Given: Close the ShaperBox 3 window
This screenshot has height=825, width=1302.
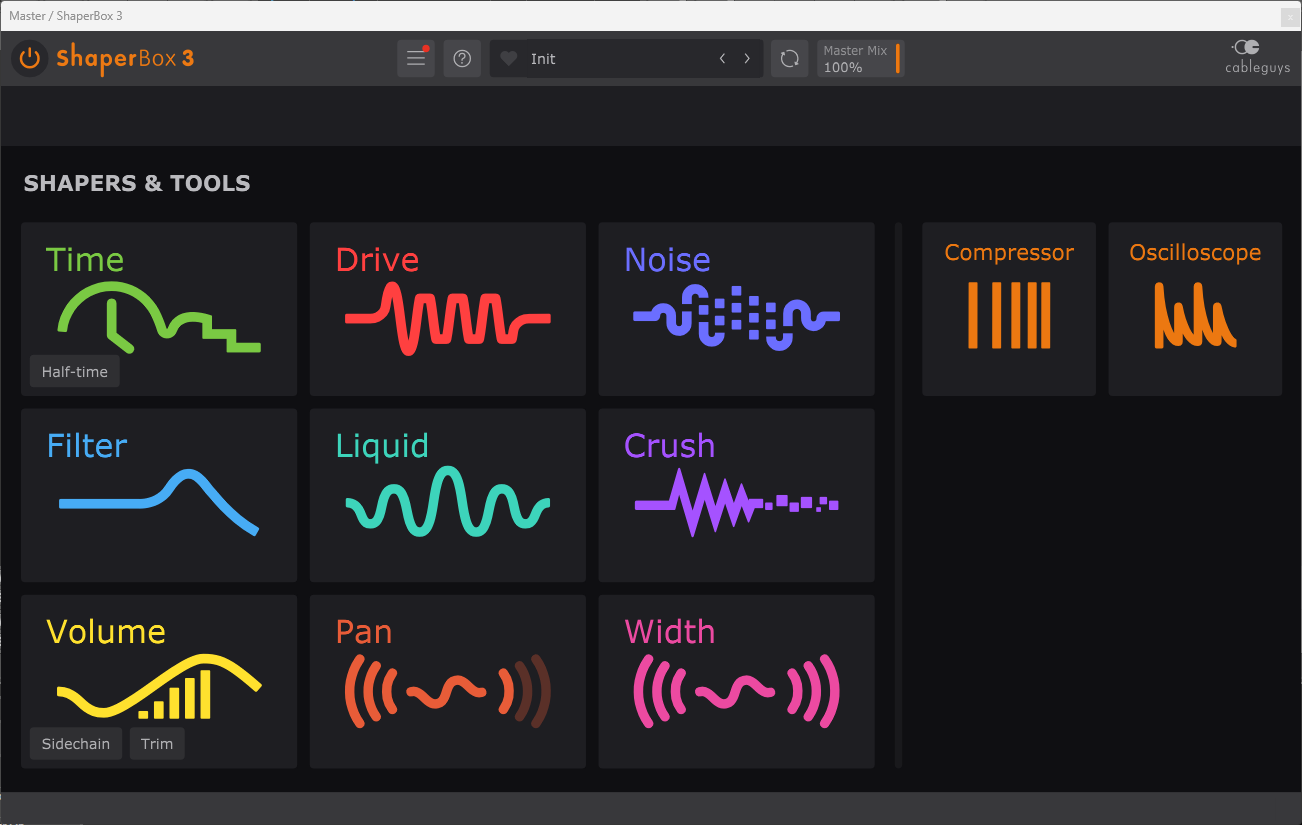Looking at the screenshot, I should [1290, 16].
